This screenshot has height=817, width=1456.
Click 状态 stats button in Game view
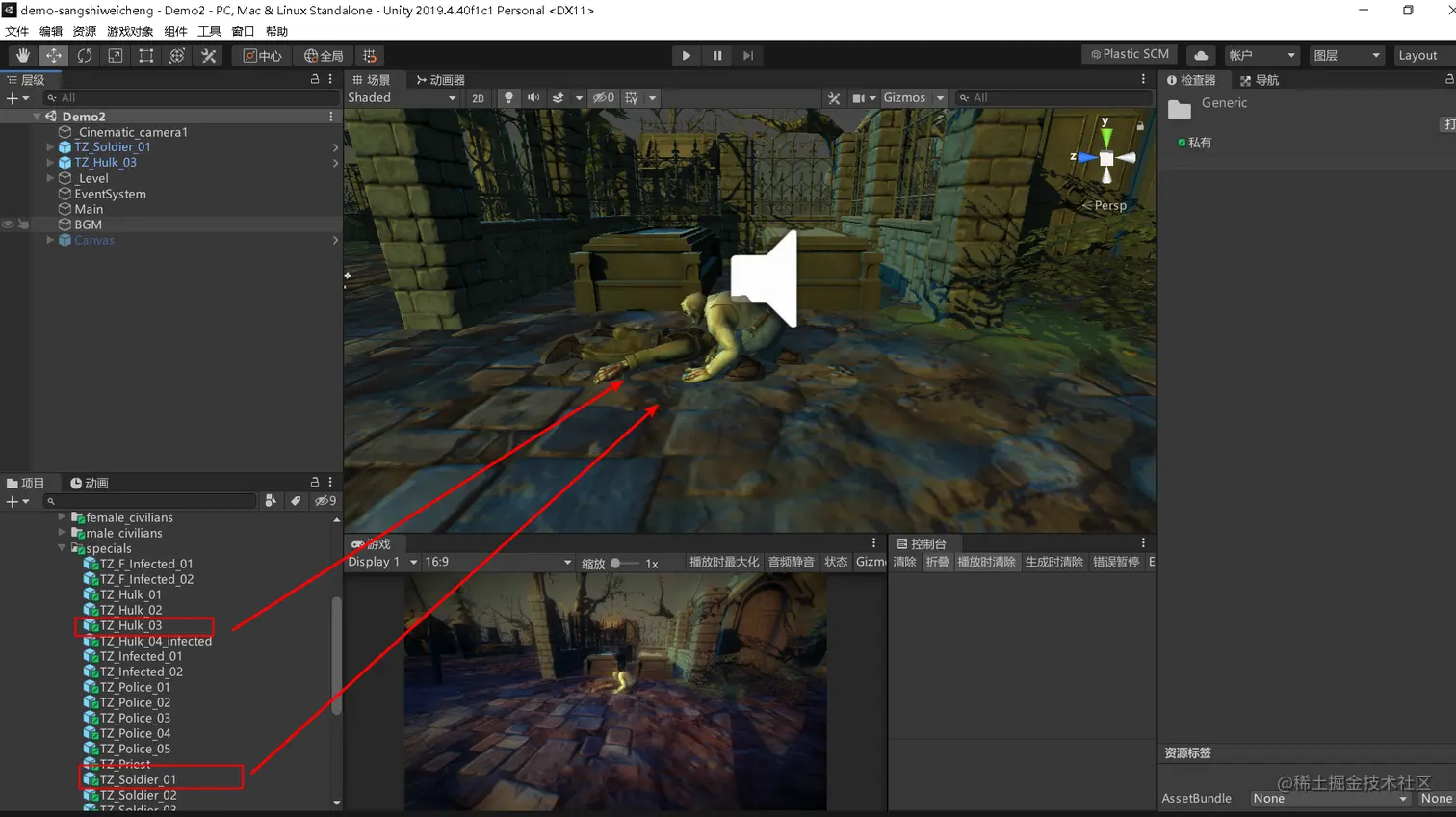tap(836, 562)
